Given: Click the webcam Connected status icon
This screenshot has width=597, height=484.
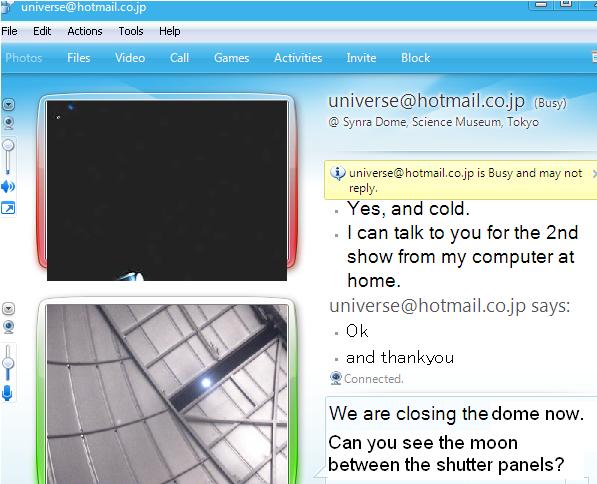Looking at the screenshot, I should 336,378.
